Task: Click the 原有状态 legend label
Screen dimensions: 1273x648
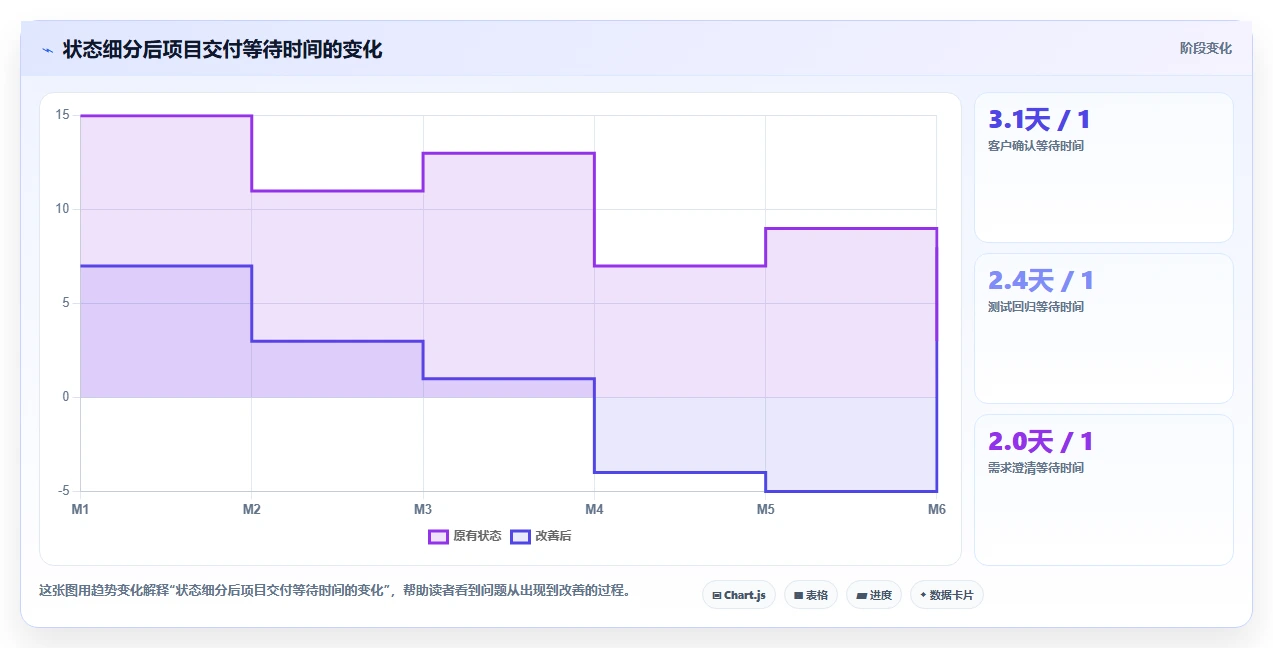Action: tap(477, 536)
